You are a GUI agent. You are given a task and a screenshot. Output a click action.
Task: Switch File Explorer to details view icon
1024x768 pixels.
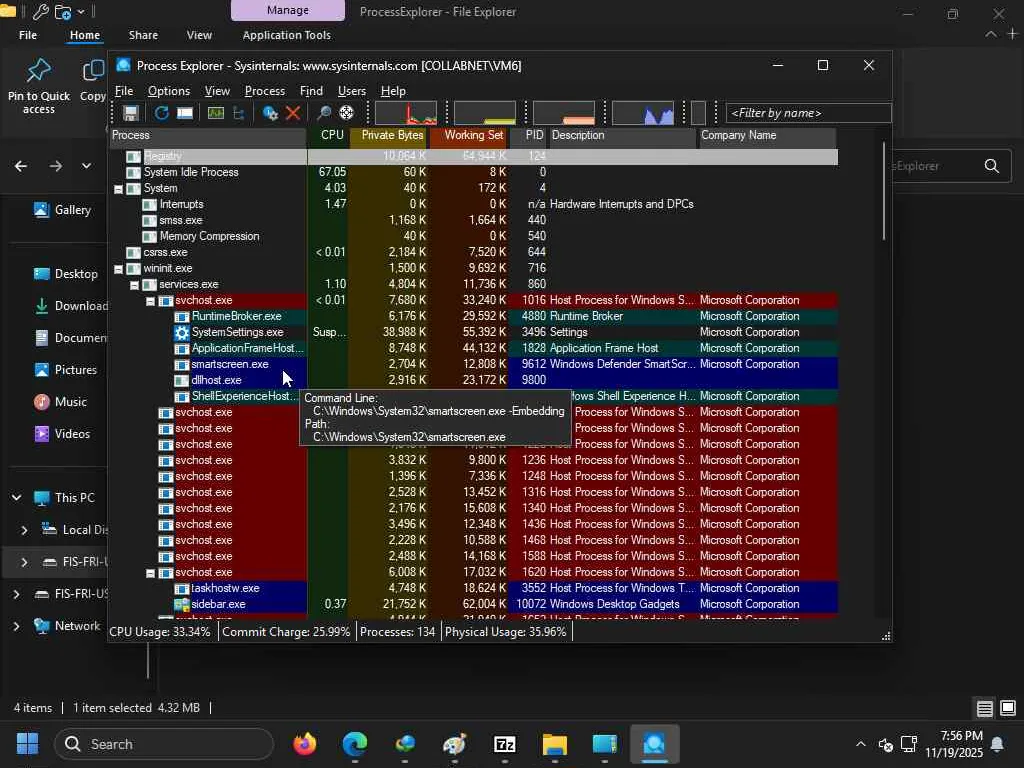985,708
